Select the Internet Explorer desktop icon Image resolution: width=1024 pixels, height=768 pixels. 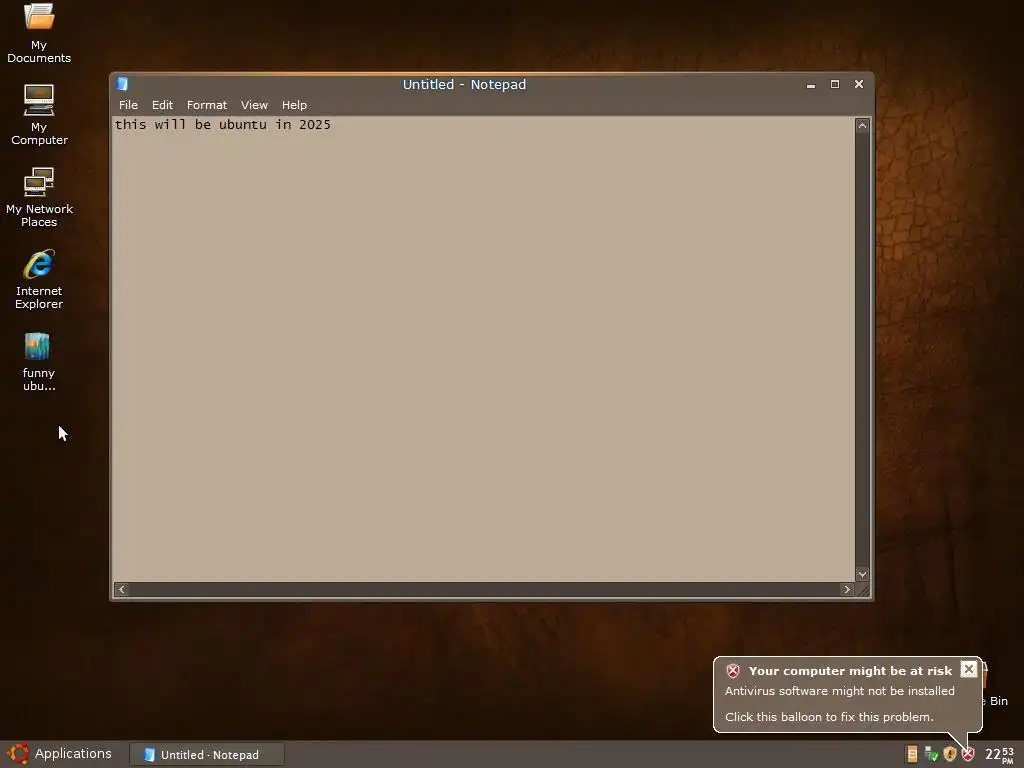coord(39,280)
